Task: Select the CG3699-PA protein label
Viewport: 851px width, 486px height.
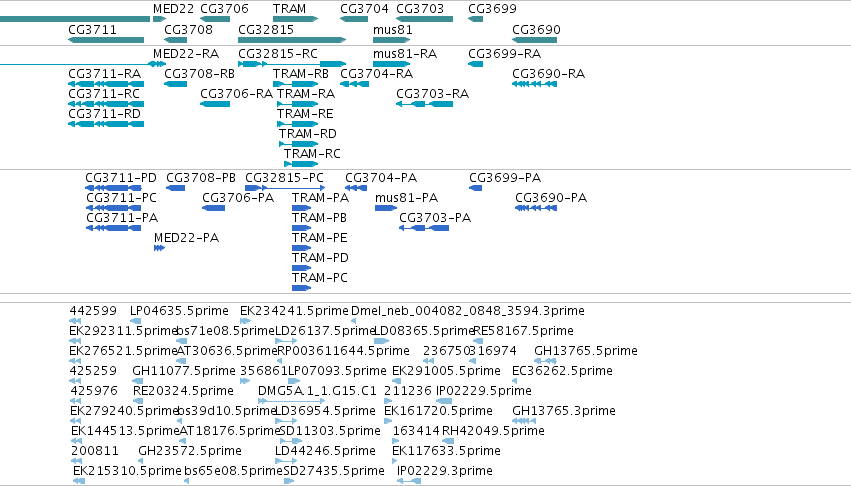Action: click(x=505, y=178)
